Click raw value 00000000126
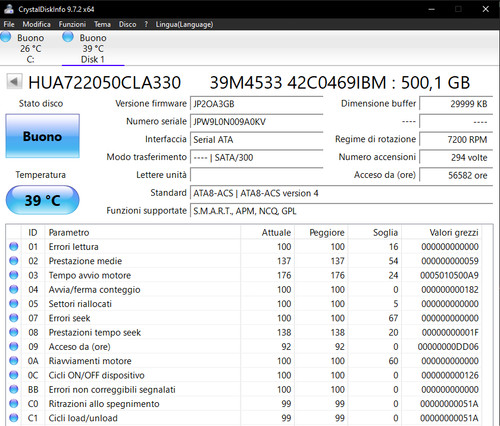The height and width of the screenshot is (426, 500). click(x=450, y=375)
